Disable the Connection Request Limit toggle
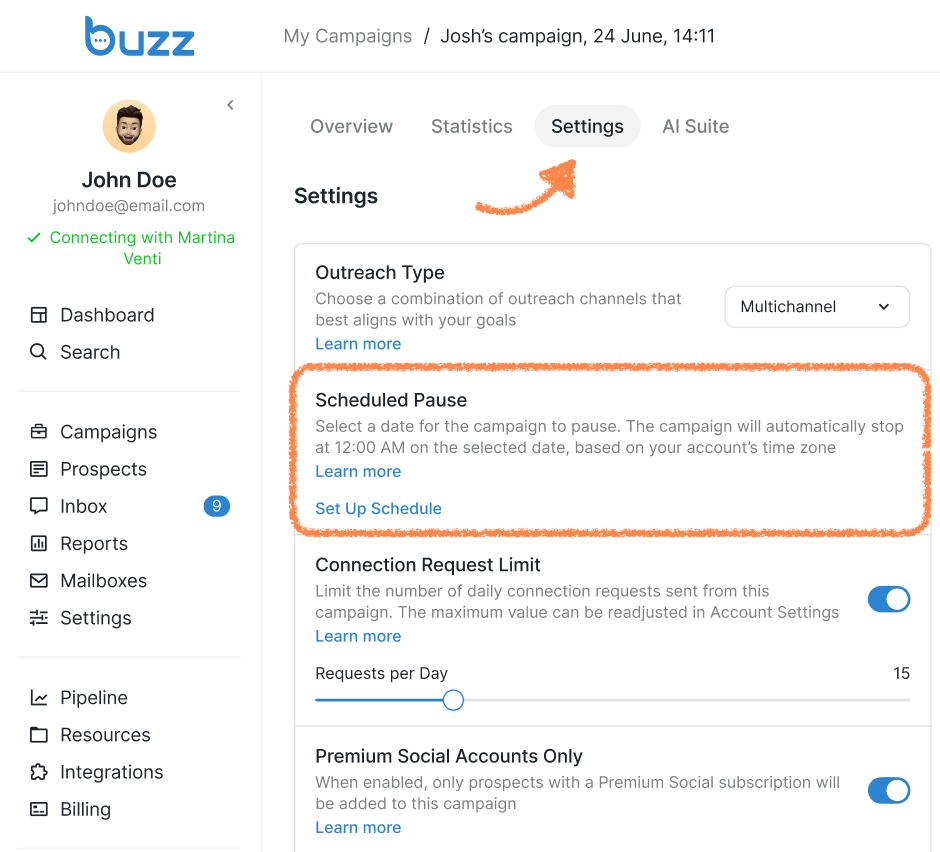The image size is (940, 852). pyautogui.click(x=888, y=599)
